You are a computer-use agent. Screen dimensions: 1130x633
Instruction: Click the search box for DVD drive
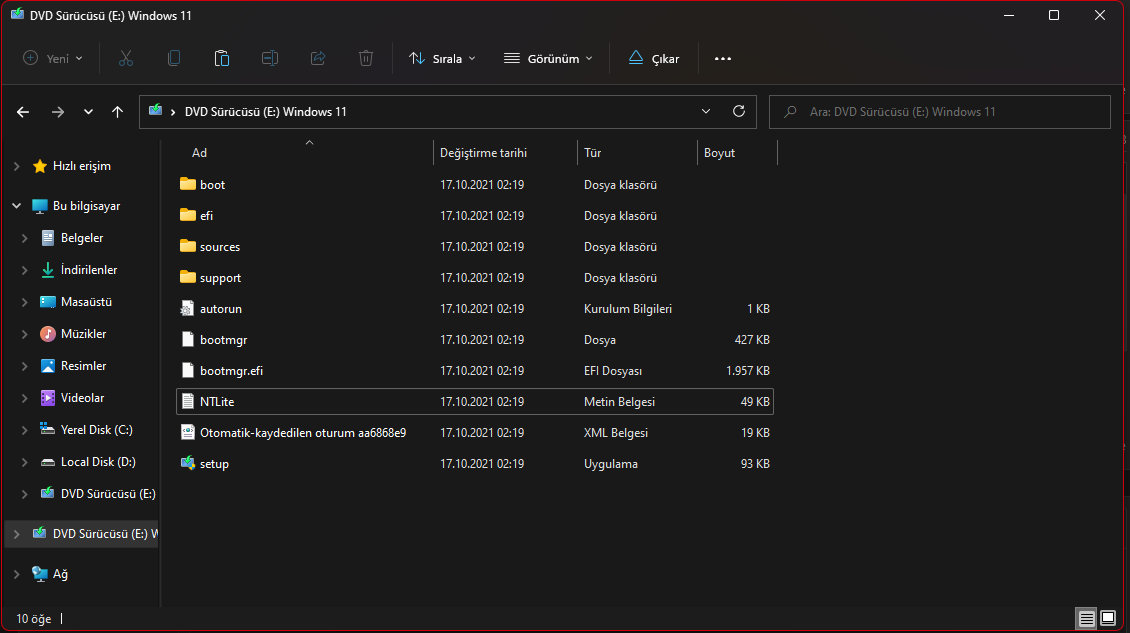[x=940, y=112]
